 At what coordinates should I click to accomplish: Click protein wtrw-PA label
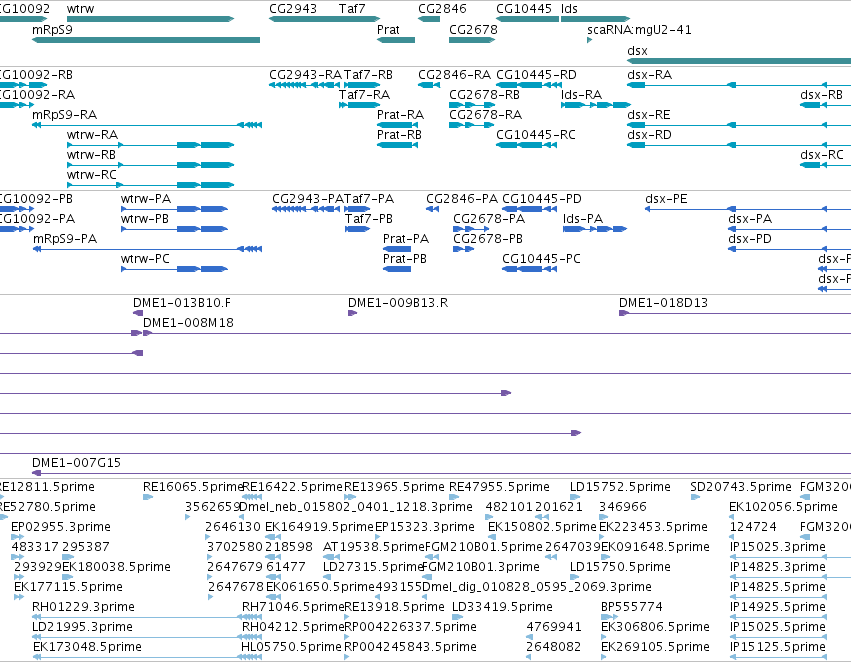point(146,199)
